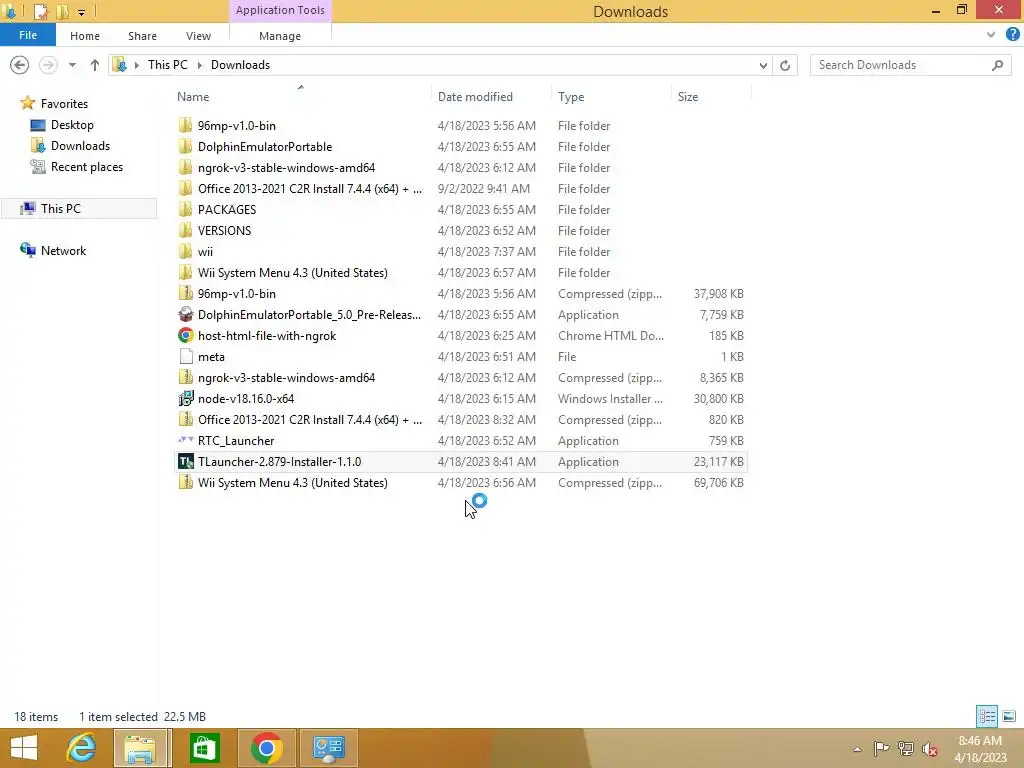Select Wii System Menu 4.3 zip file

tap(461, 483)
